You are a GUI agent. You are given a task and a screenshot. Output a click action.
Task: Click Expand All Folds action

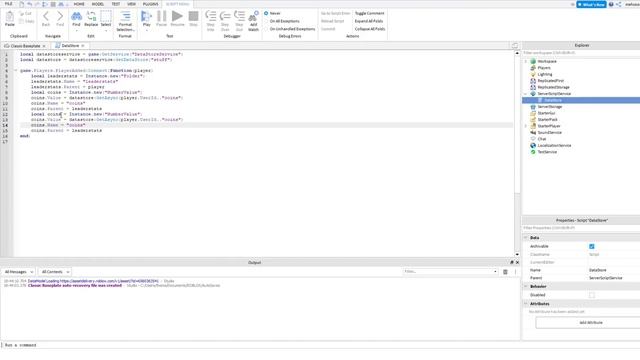[369, 21]
